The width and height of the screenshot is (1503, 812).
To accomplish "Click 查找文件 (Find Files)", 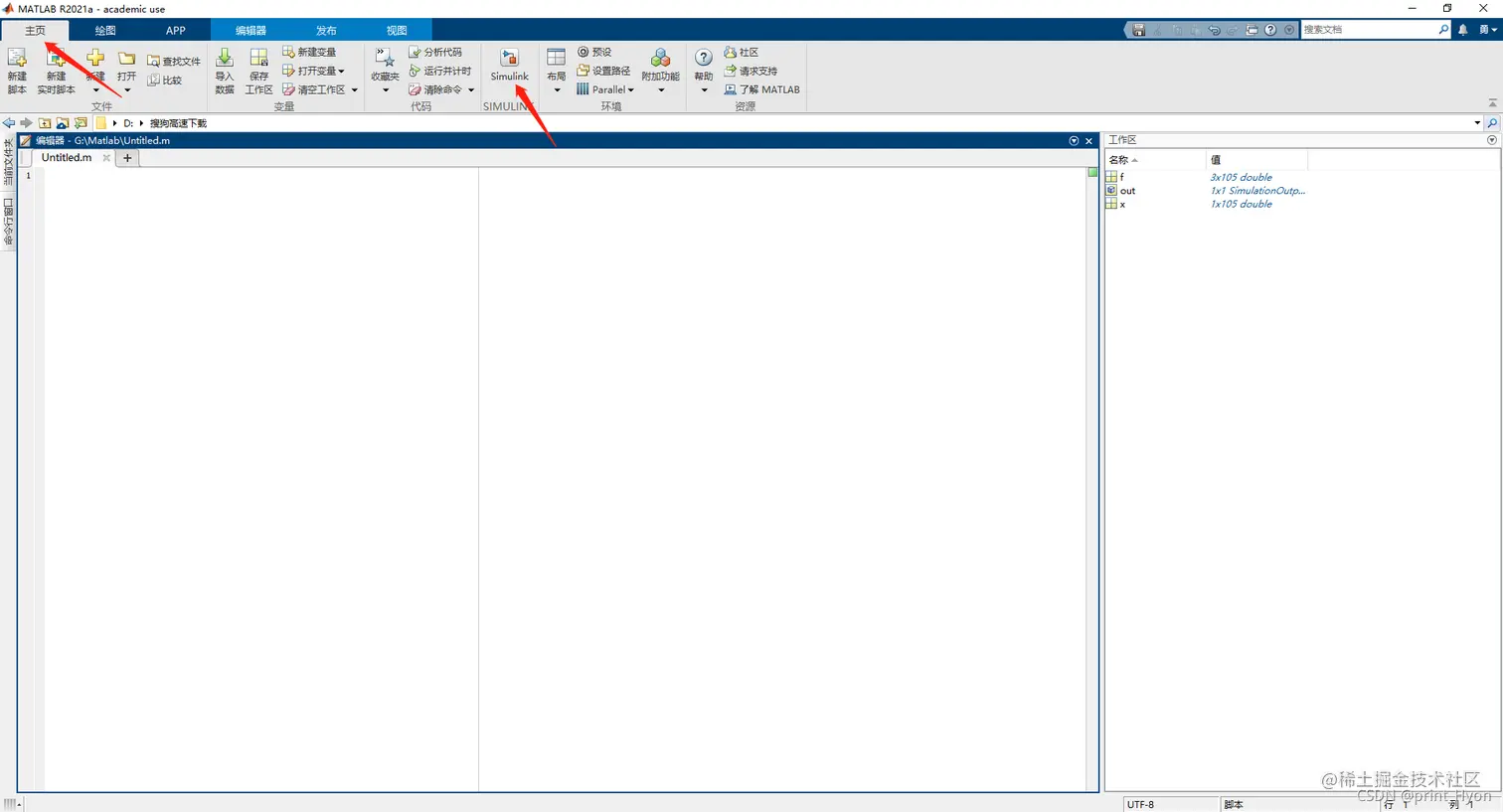I will (174, 61).
